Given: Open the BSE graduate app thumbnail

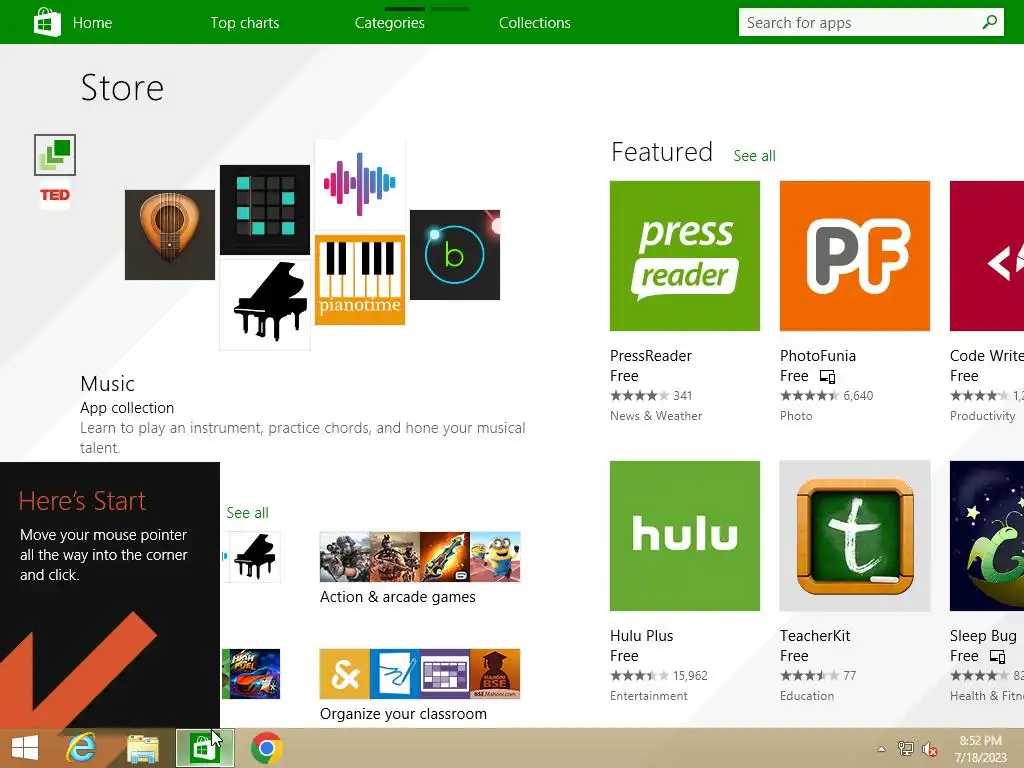Looking at the screenshot, I should point(495,674).
